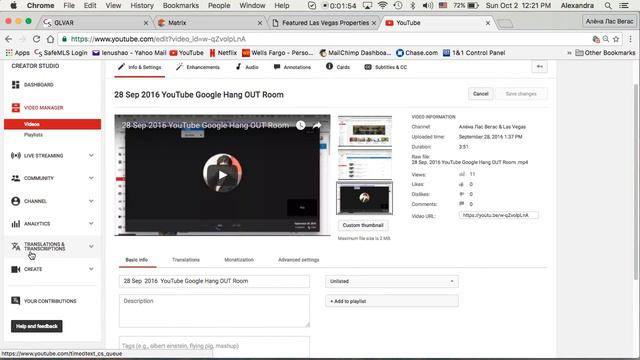Open the Bookmarks menu in Chrome
640x360 pixels.
tap(181, 5)
